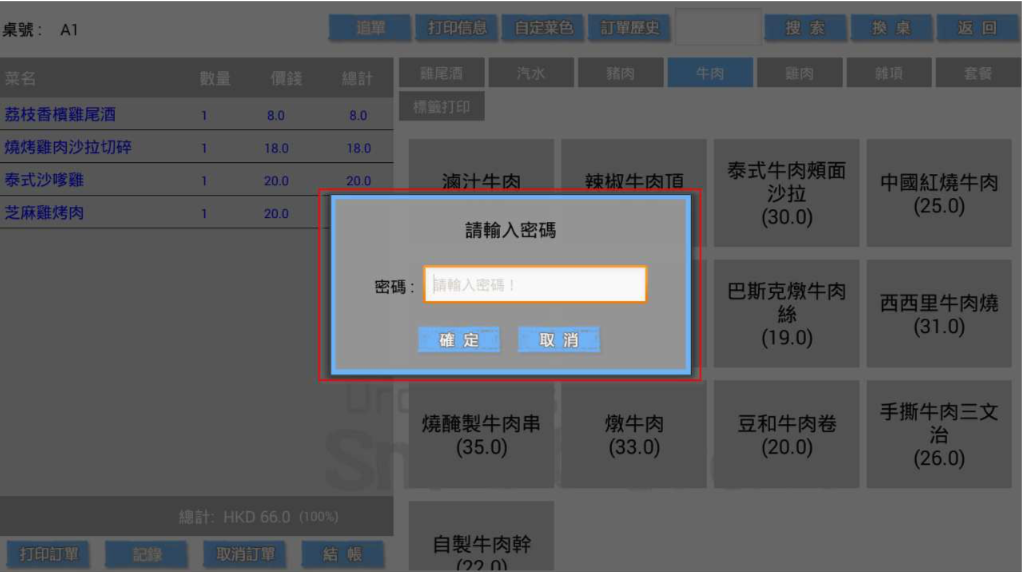Add 泰式牛肉頰面沙拉 (30.0) dish
The height and width of the screenshot is (572, 1022).
point(787,193)
